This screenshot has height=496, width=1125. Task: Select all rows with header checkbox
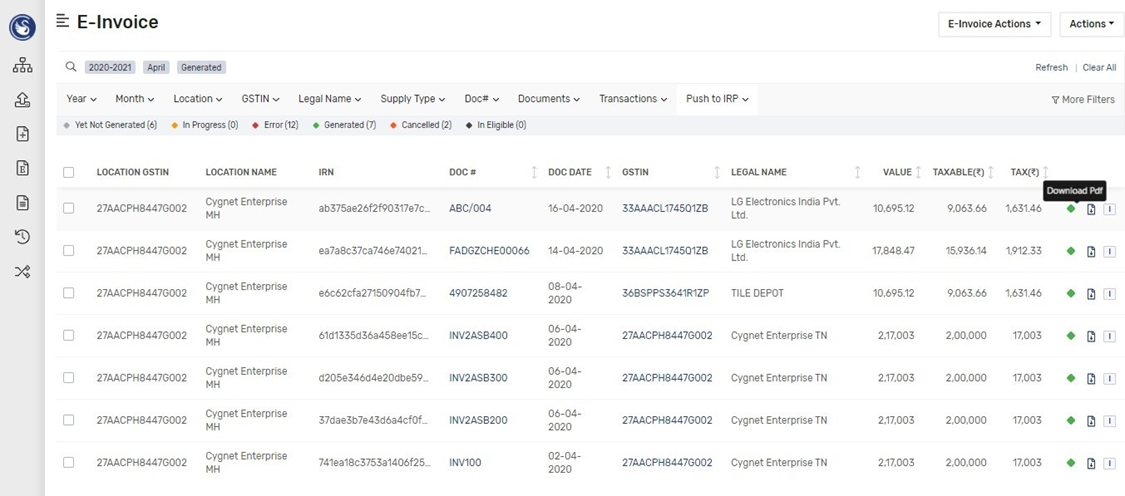coord(68,172)
